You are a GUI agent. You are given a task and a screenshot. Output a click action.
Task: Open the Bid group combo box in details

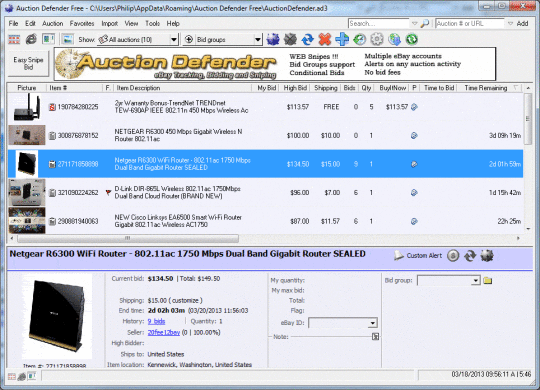pos(449,280)
